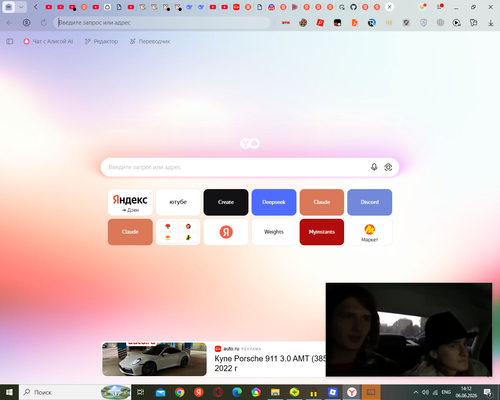The image size is (500, 400).
Task: Open the Переводчик translator
Action: [150, 41]
